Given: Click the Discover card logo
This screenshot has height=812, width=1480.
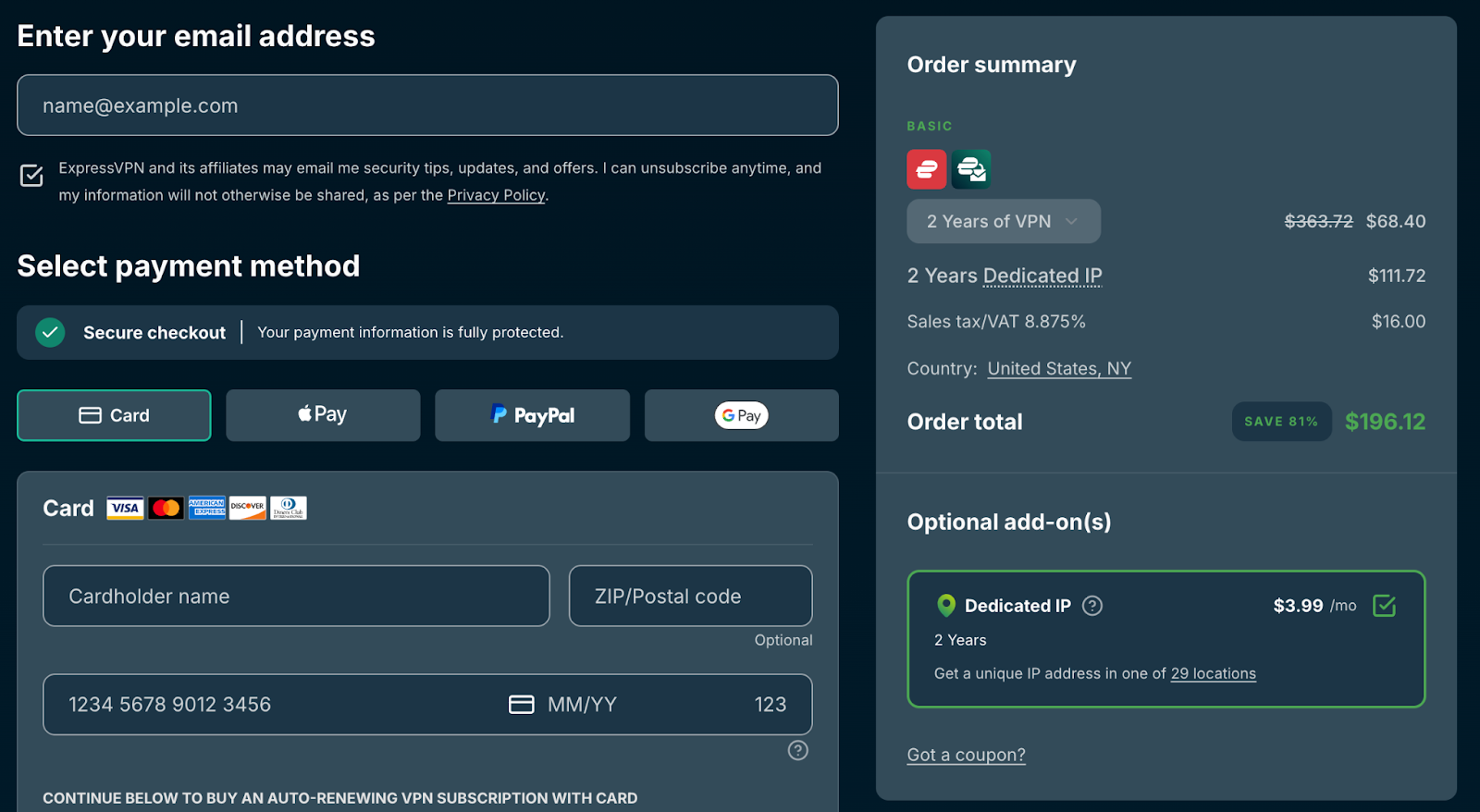Looking at the screenshot, I should coord(248,508).
